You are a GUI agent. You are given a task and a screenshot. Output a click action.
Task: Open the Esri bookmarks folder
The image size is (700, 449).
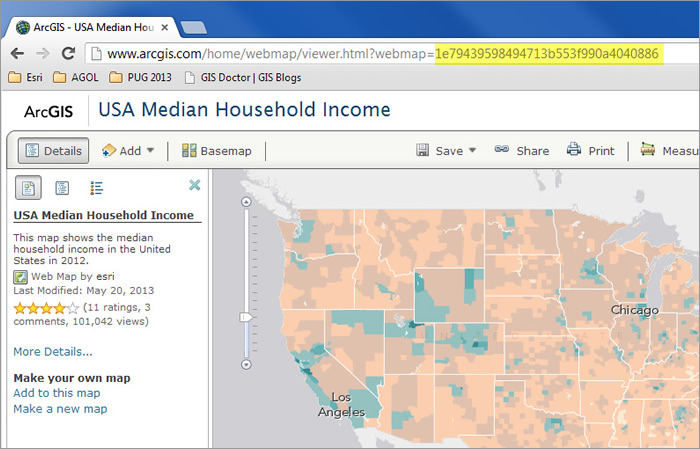tap(25, 78)
